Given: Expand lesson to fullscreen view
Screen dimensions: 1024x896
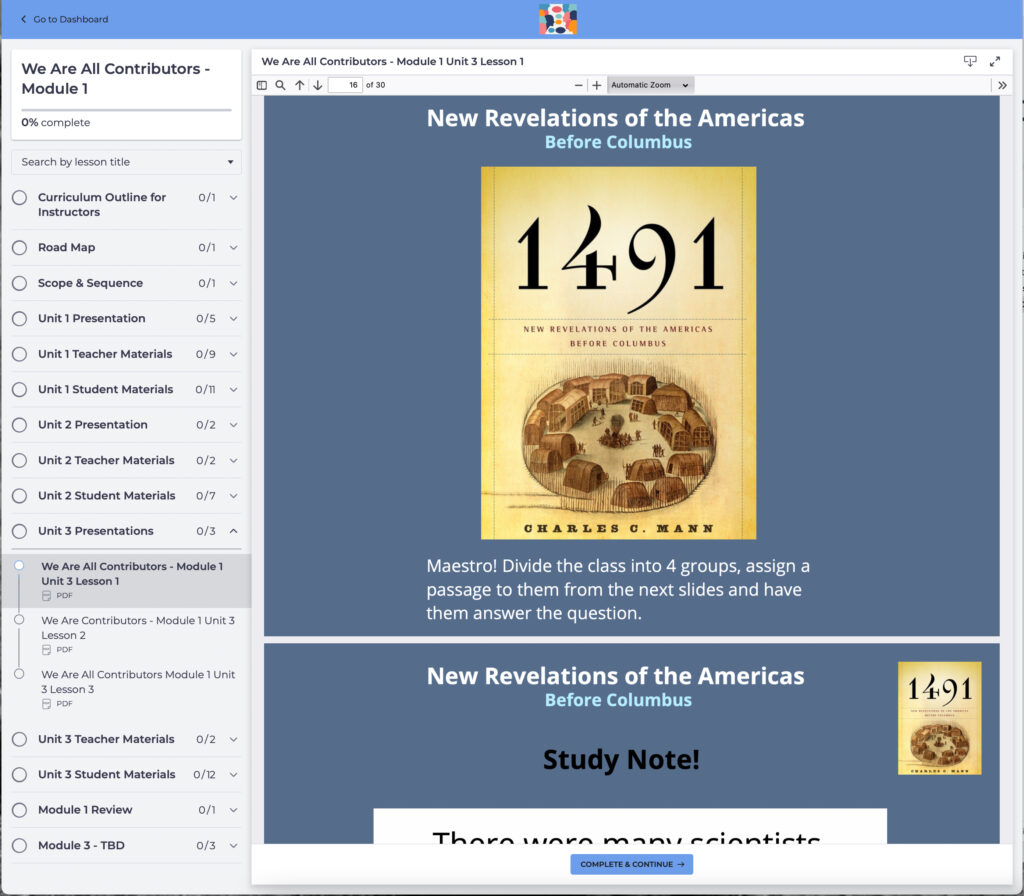Looking at the screenshot, I should click(995, 62).
